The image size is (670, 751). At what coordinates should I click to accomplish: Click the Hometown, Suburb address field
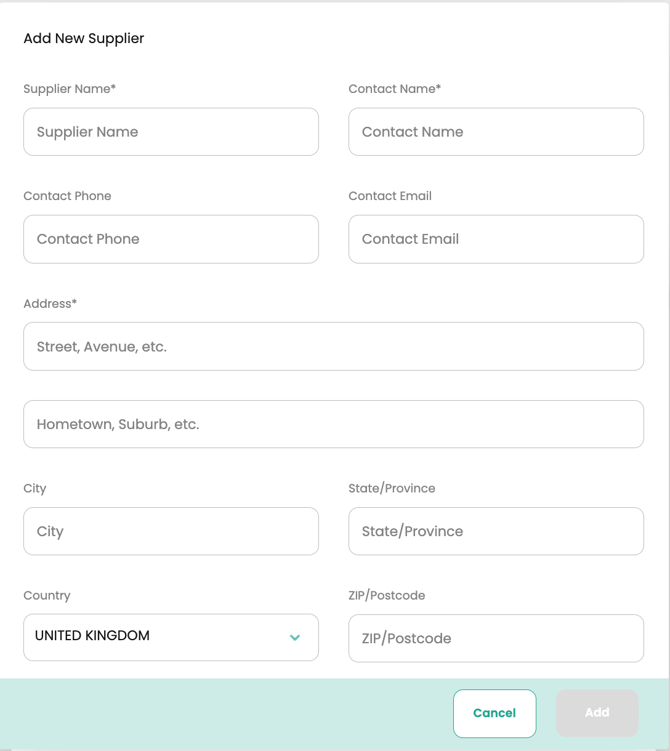tap(333, 424)
